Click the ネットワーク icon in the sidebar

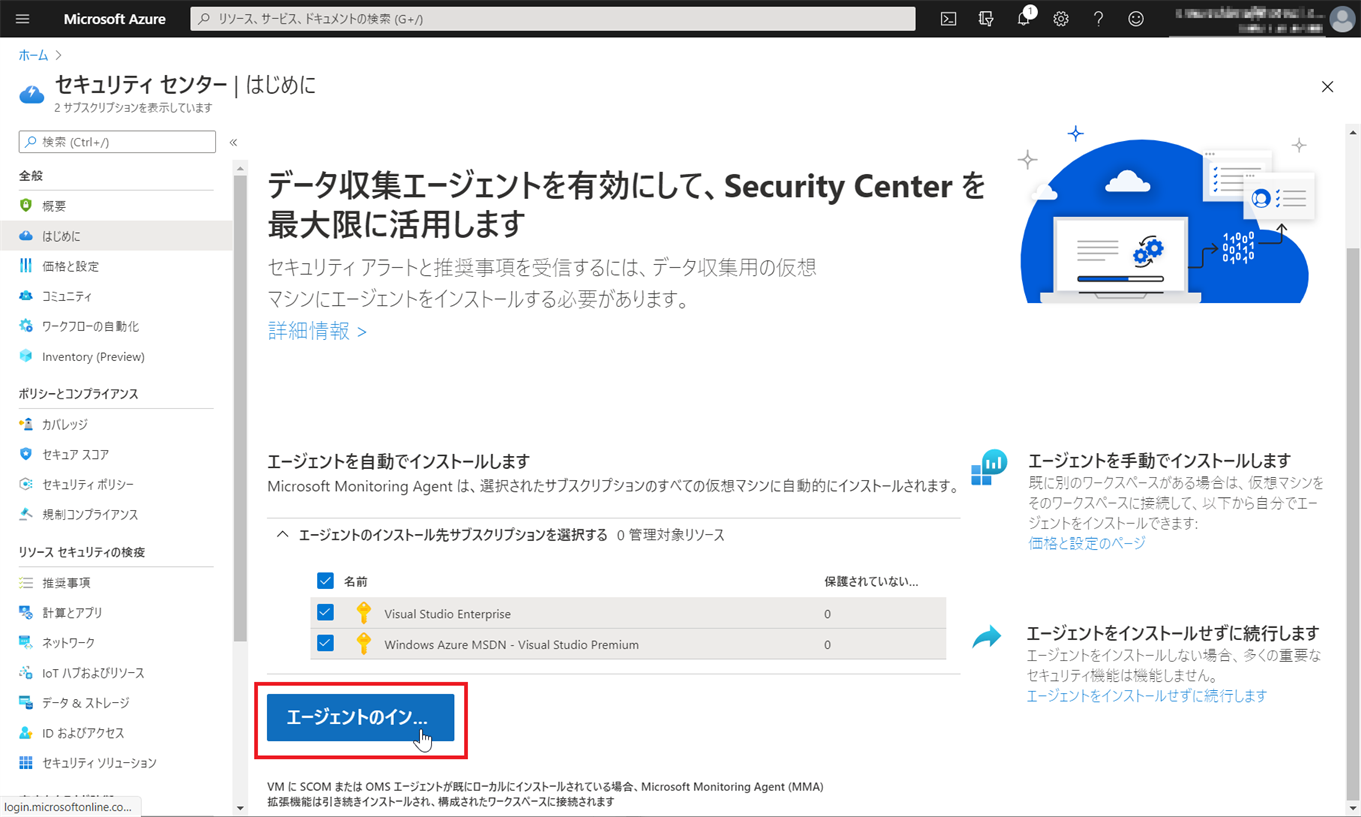(26, 642)
